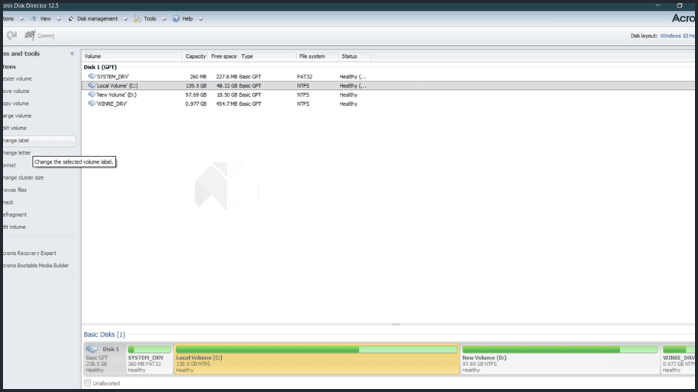This screenshot has width=698, height=392.
Task: Click the panel splitter dots handle
Action: pos(396,324)
